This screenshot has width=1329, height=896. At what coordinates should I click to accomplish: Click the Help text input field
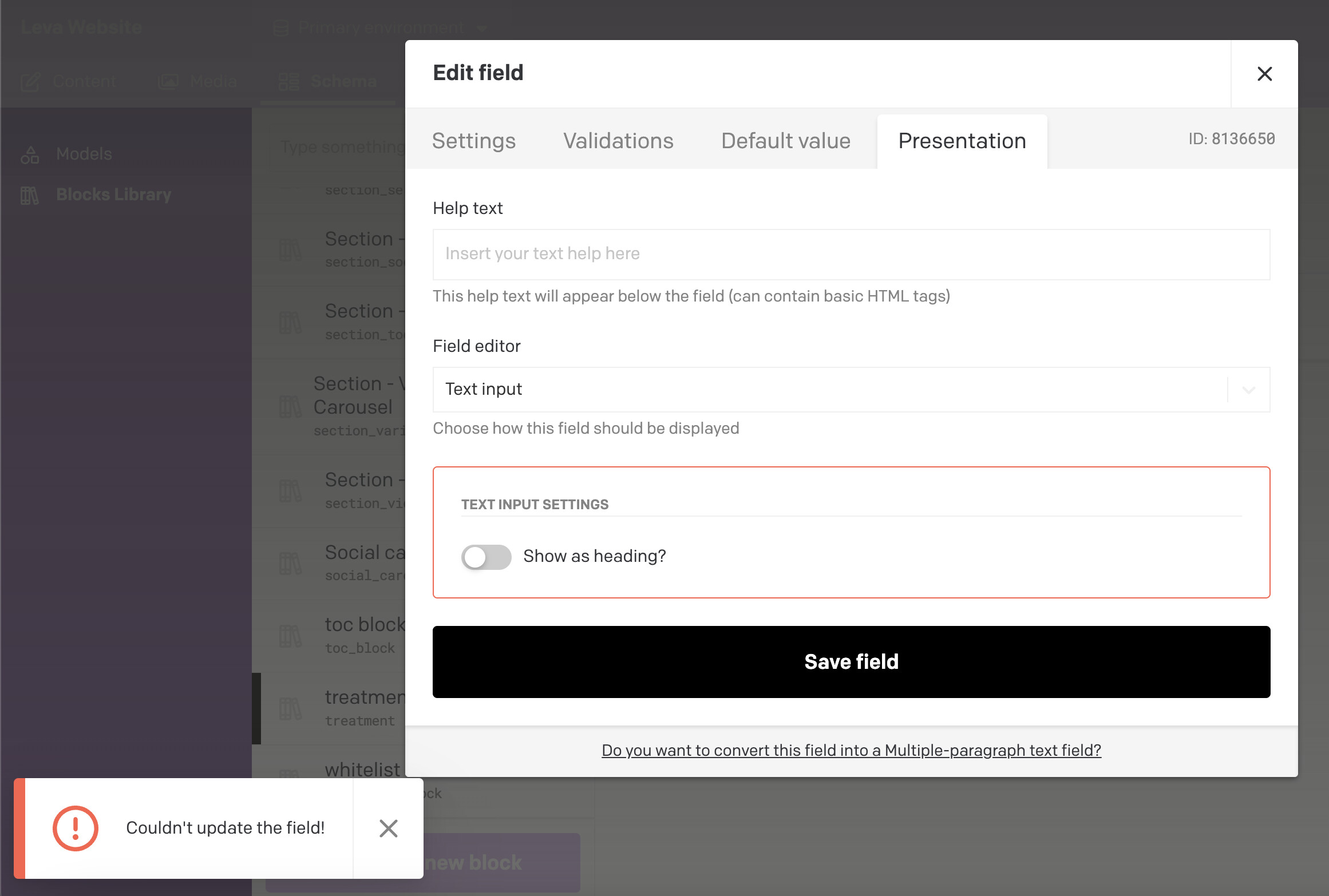851,254
